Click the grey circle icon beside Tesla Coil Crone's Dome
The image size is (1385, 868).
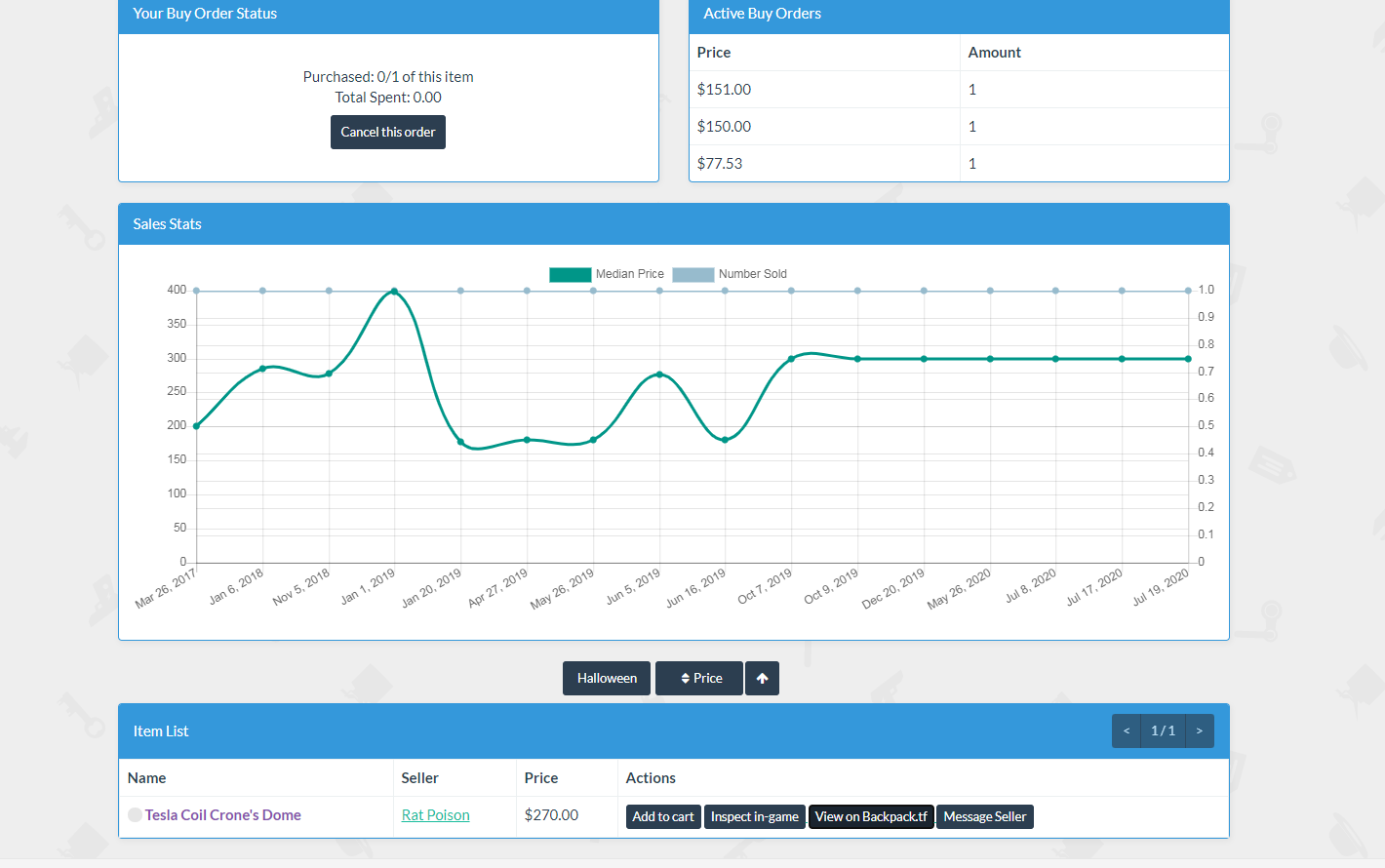(135, 815)
